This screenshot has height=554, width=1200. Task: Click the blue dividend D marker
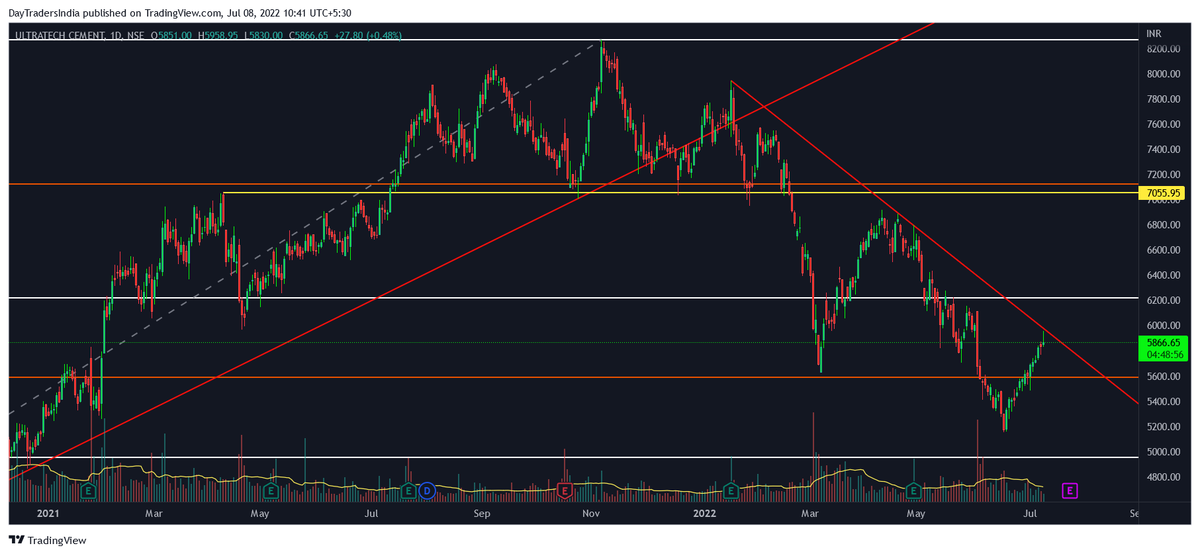click(x=426, y=490)
